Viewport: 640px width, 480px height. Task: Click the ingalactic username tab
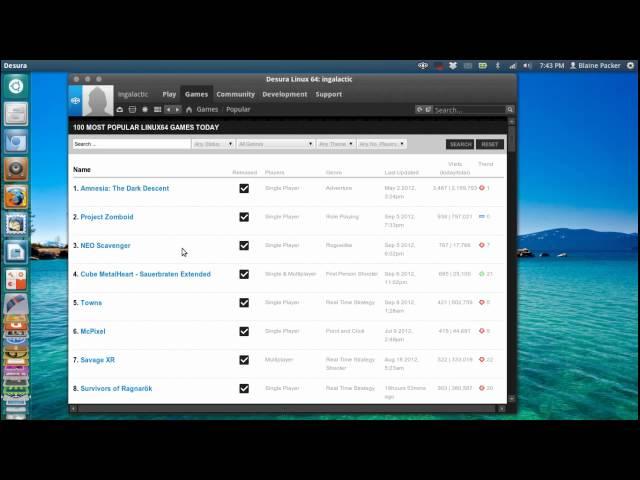point(133,94)
